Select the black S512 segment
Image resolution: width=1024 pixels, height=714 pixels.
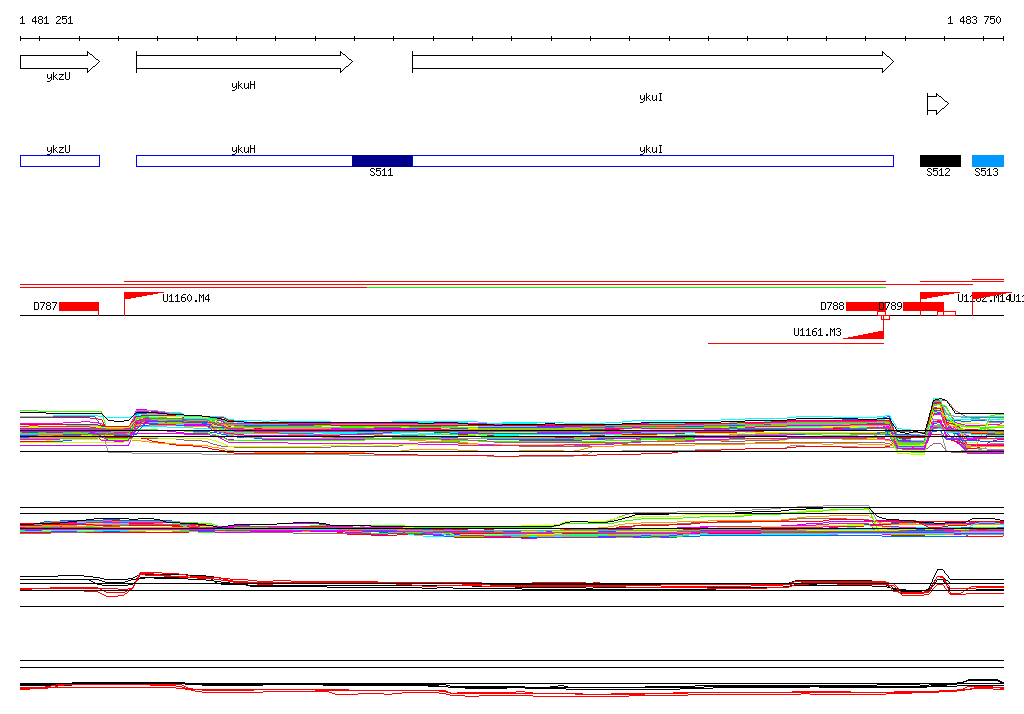point(940,161)
